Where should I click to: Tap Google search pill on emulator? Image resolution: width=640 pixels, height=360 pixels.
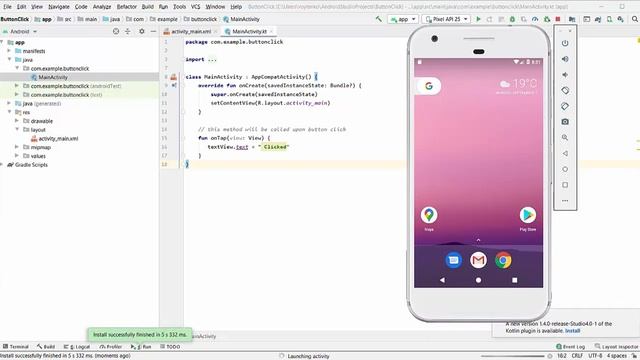click(x=428, y=86)
